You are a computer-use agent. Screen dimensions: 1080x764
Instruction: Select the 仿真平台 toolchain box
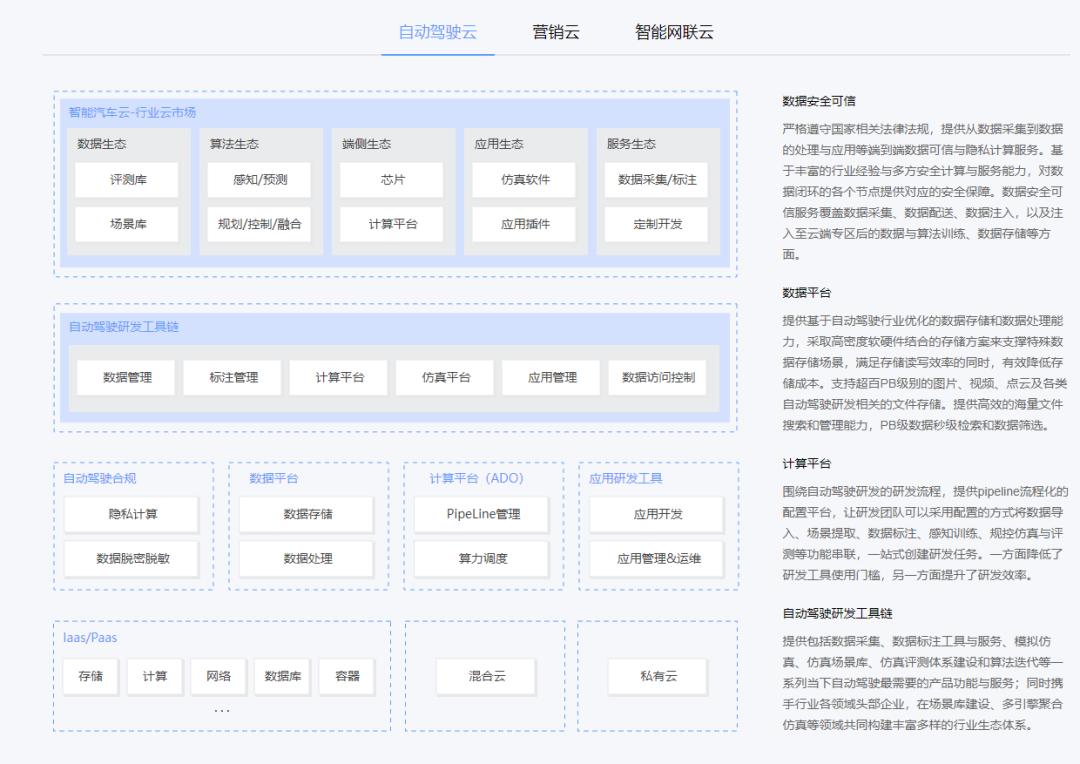(445, 378)
